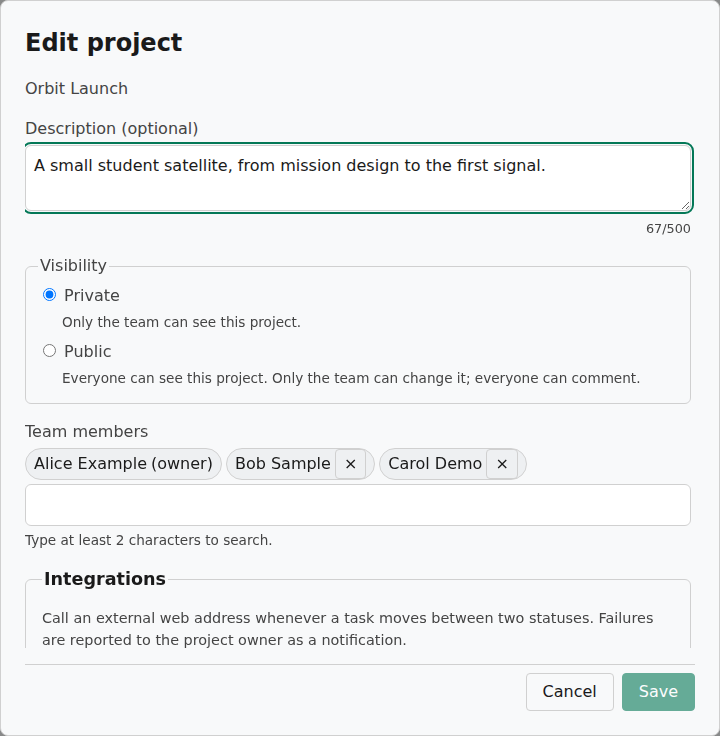
Task: Click the Edit project heading
Action: point(104,43)
